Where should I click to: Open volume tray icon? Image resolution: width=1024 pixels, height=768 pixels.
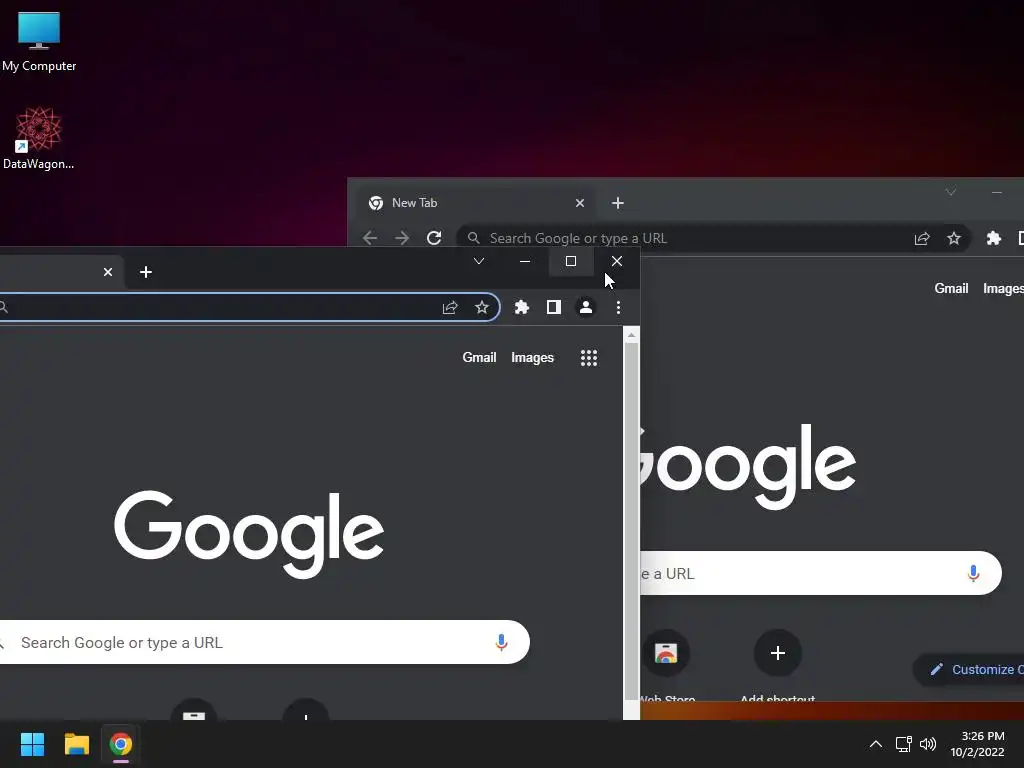[x=927, y=744]
